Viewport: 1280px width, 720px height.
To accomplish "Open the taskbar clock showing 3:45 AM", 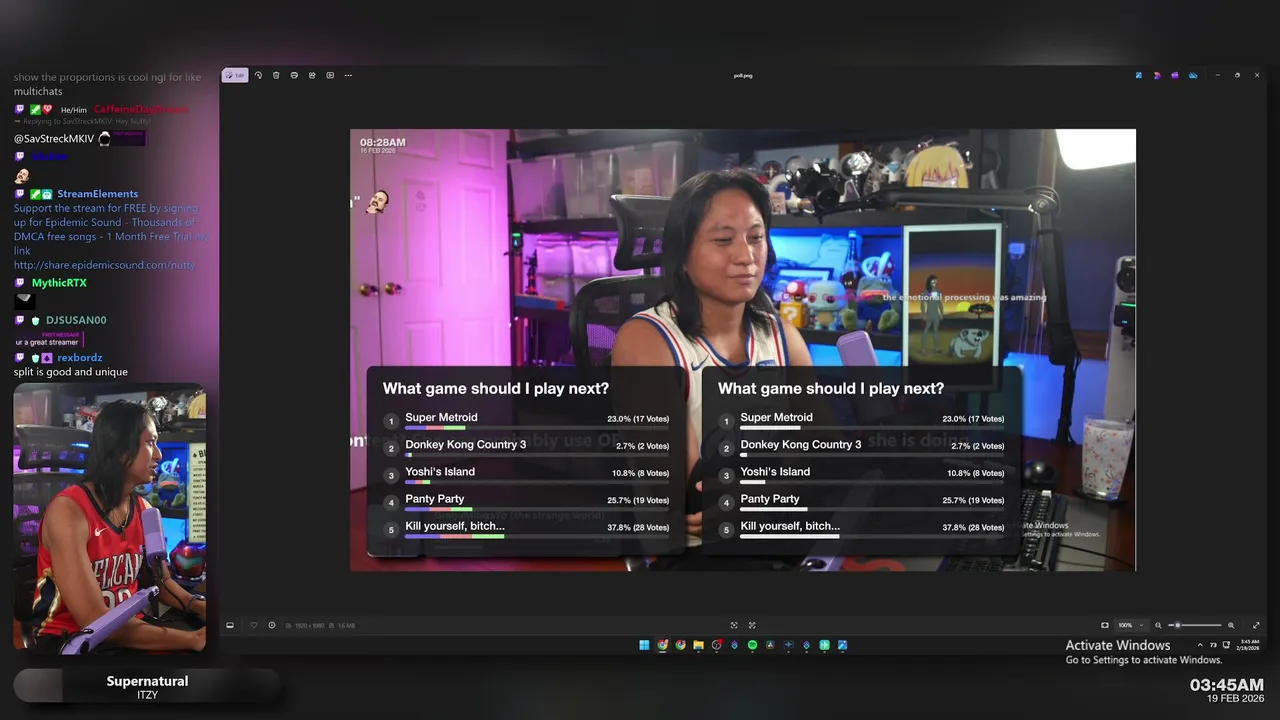I will point(1250,645).
